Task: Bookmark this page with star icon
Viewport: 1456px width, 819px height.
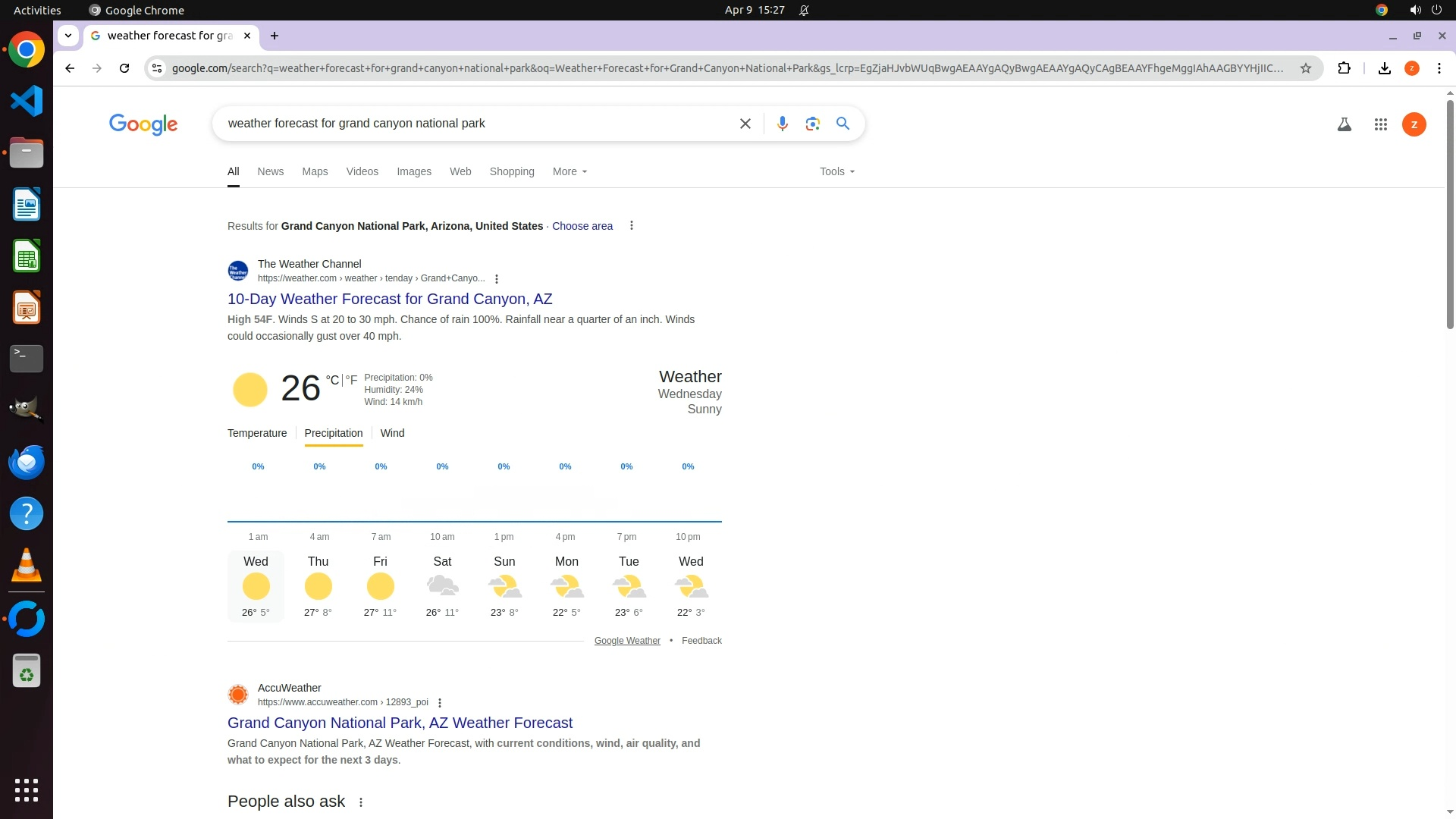Action: point(1305,68)
